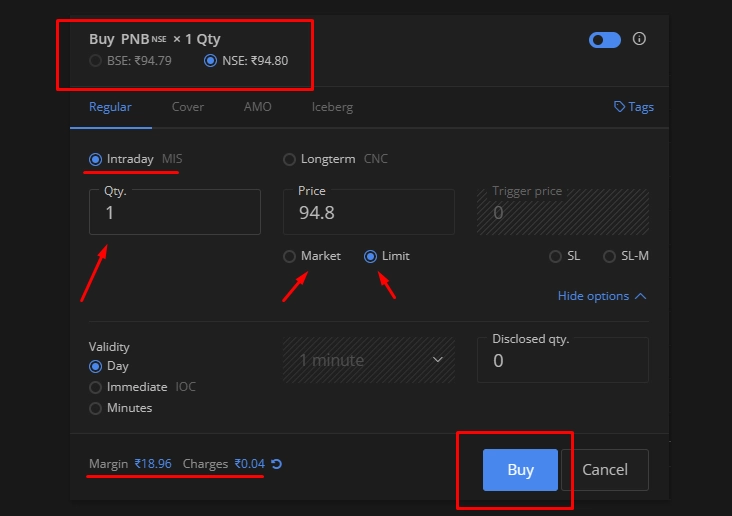Click the Cancel button

click(605, 470)
